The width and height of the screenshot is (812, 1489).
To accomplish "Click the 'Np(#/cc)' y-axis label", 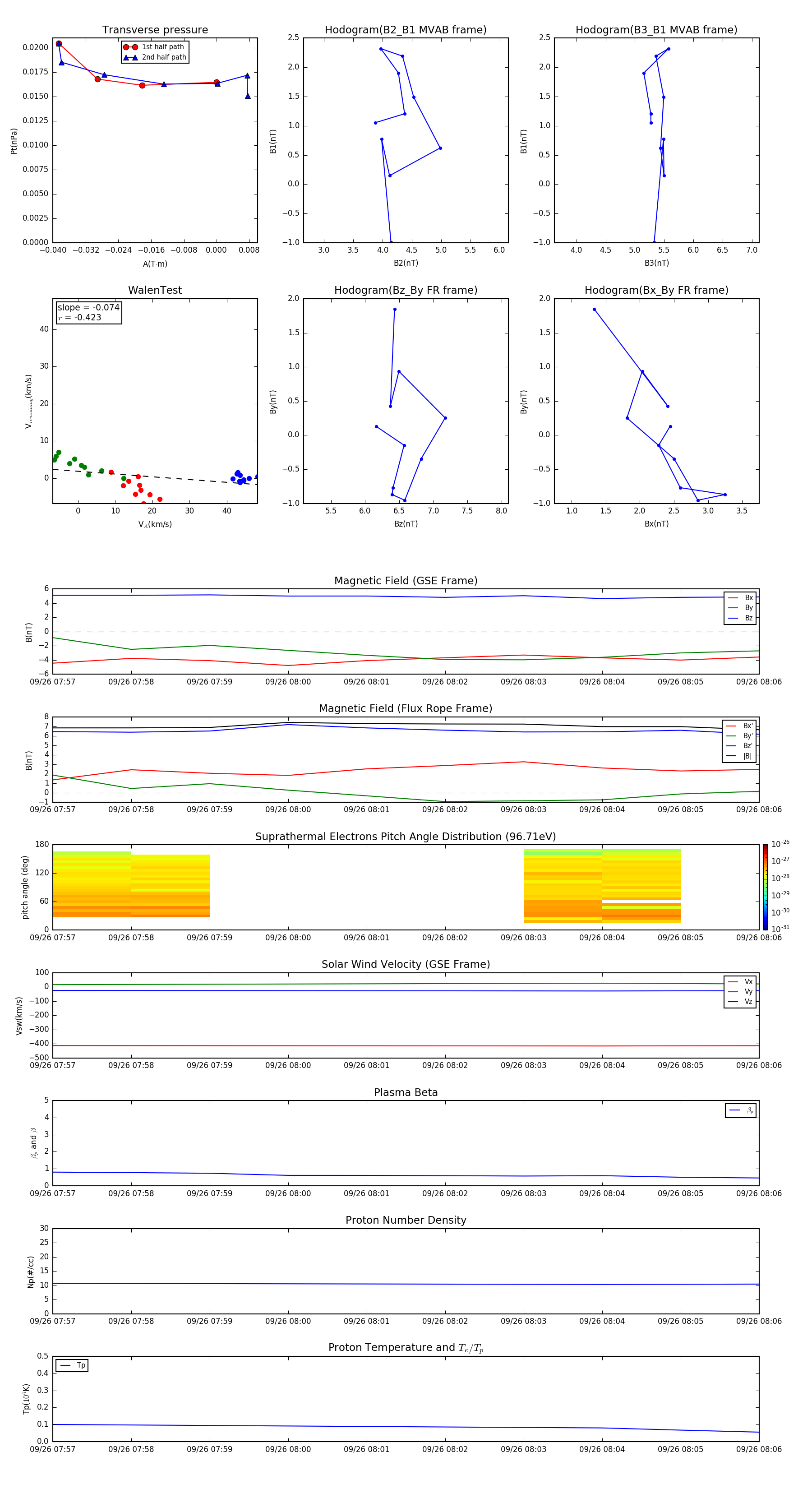I will pos(31,1272).
